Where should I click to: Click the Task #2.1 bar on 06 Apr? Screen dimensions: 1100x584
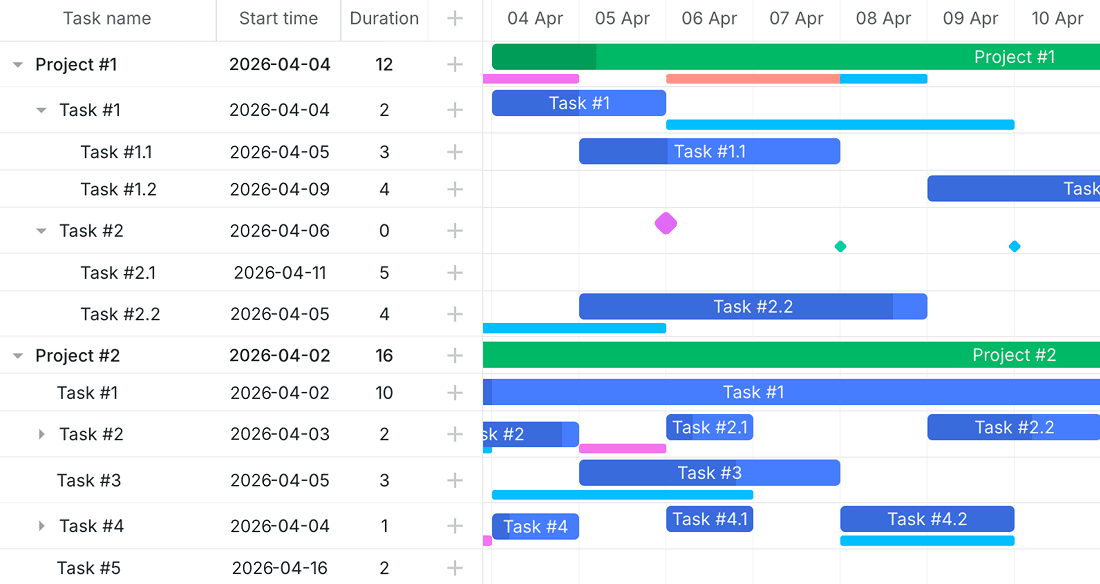point(709,427)
